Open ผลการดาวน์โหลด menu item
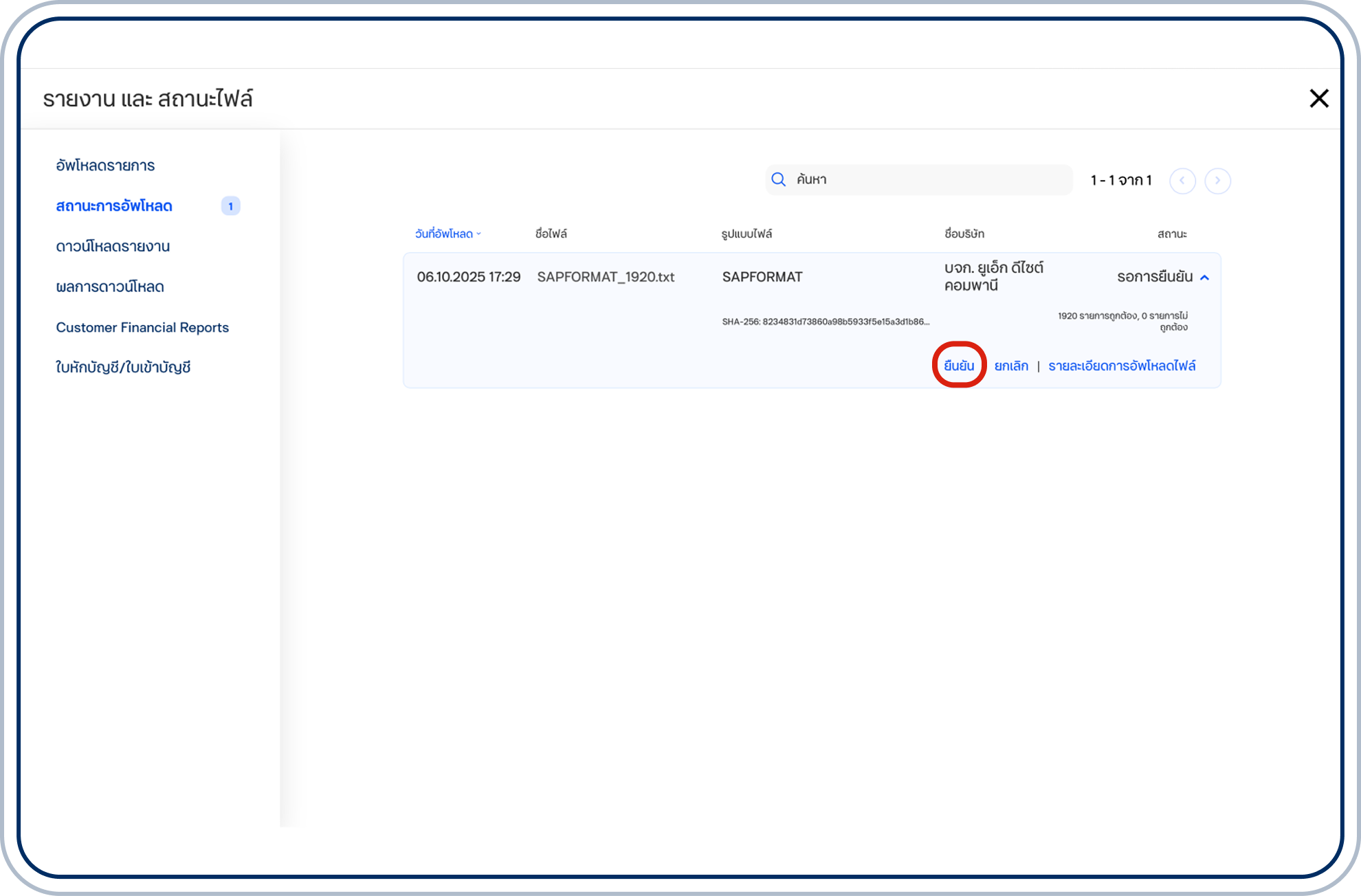 [x=110, y=287]
